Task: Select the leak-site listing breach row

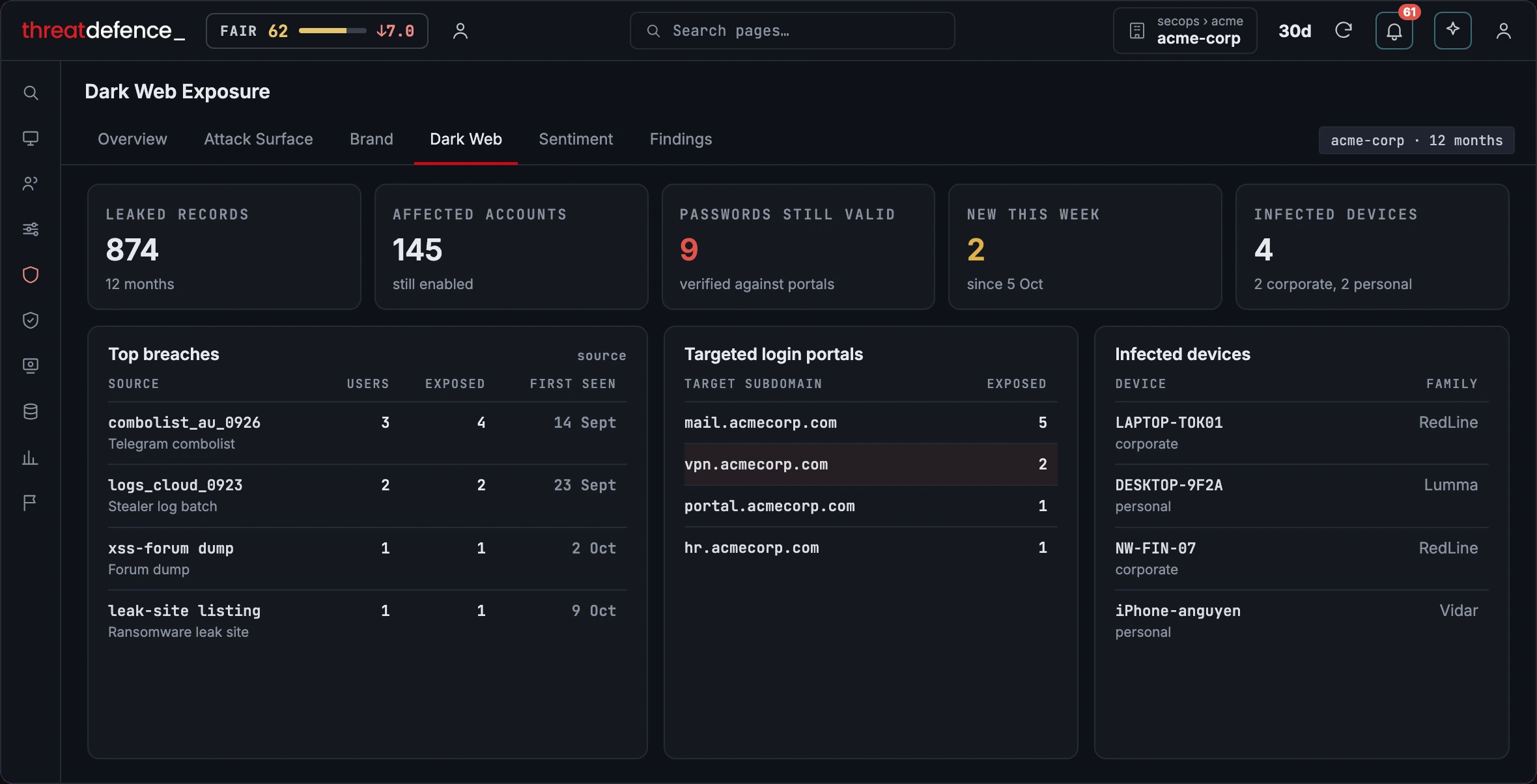Action: [367, 621]
